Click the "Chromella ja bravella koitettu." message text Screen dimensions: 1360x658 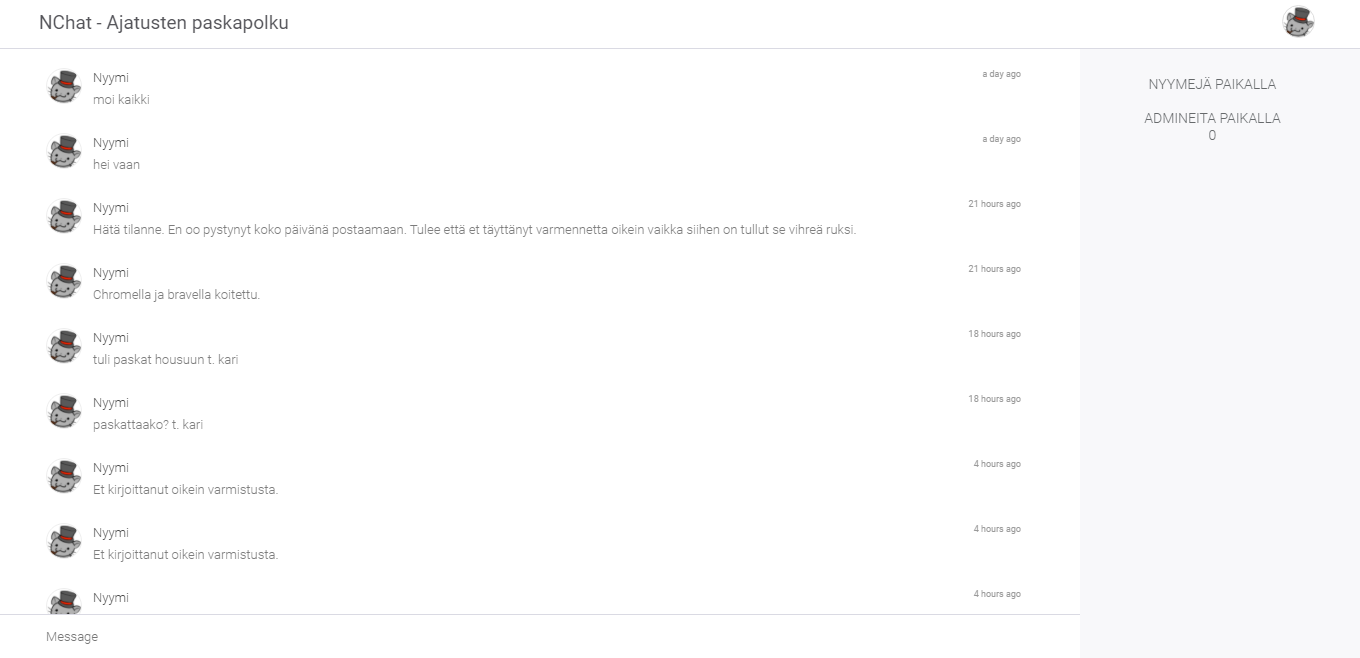[176, 295]
